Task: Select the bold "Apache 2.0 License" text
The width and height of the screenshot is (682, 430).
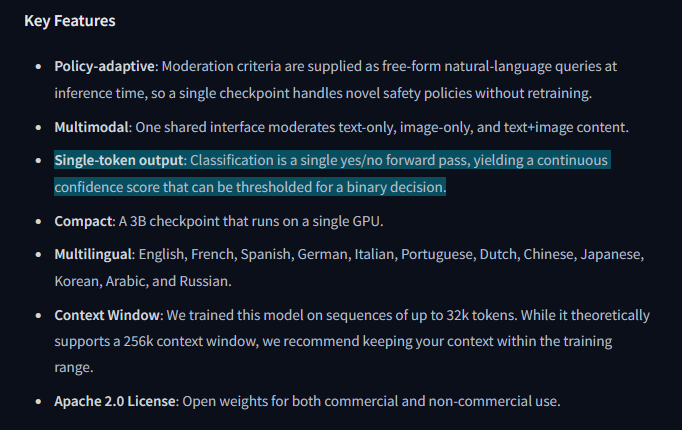Action: coord(115,401)
